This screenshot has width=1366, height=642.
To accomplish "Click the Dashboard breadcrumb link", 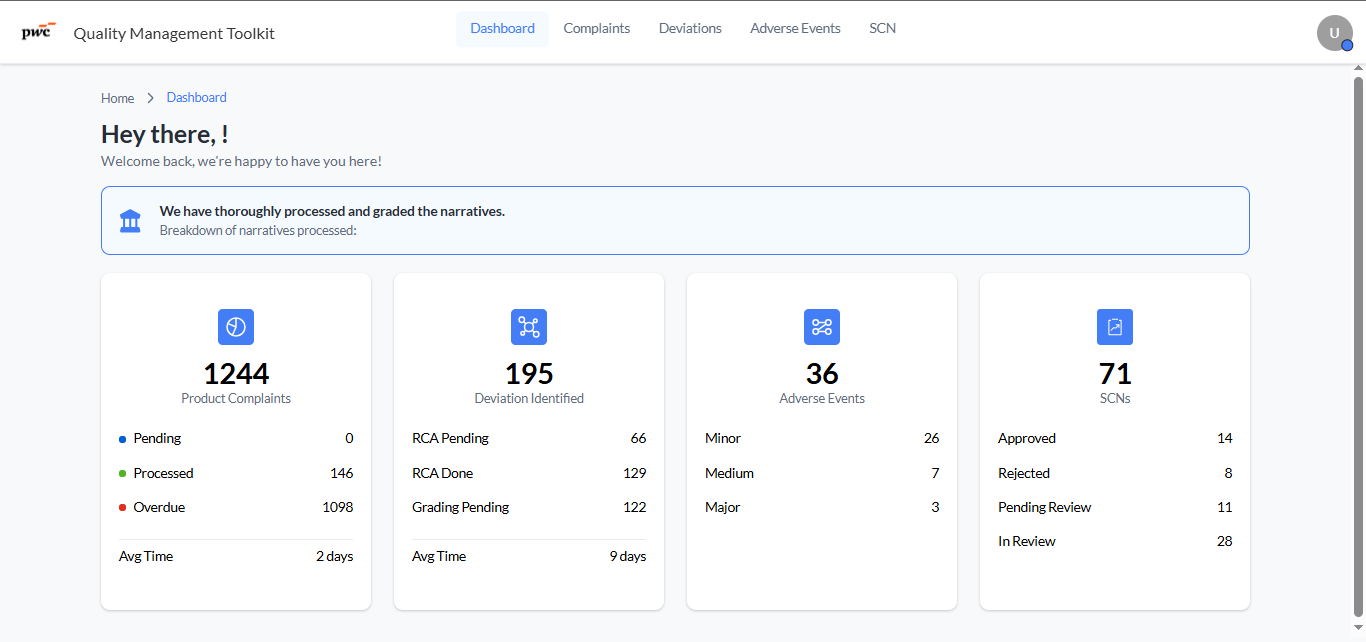I will (x=197, y=97).
